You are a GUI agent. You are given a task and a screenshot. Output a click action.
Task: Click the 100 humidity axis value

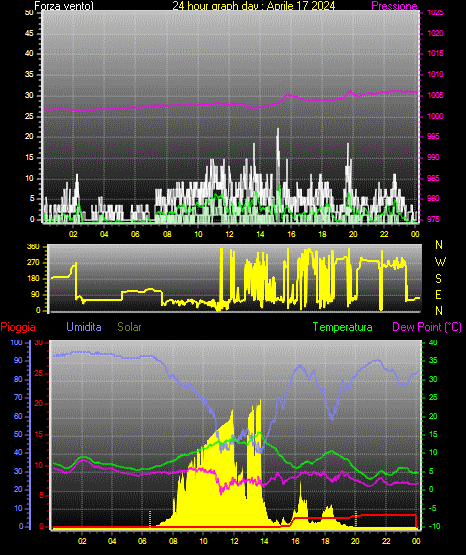[16, 342]
